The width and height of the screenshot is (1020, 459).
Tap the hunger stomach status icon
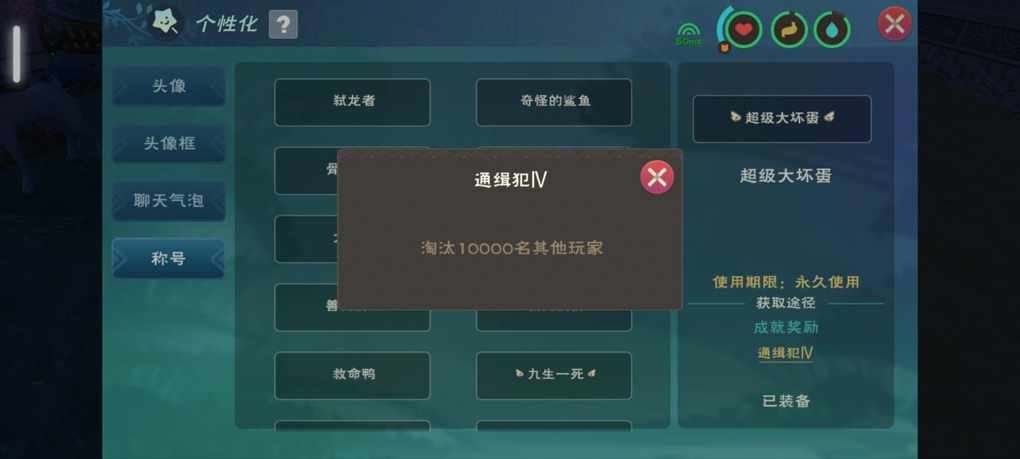coord(789,30)
